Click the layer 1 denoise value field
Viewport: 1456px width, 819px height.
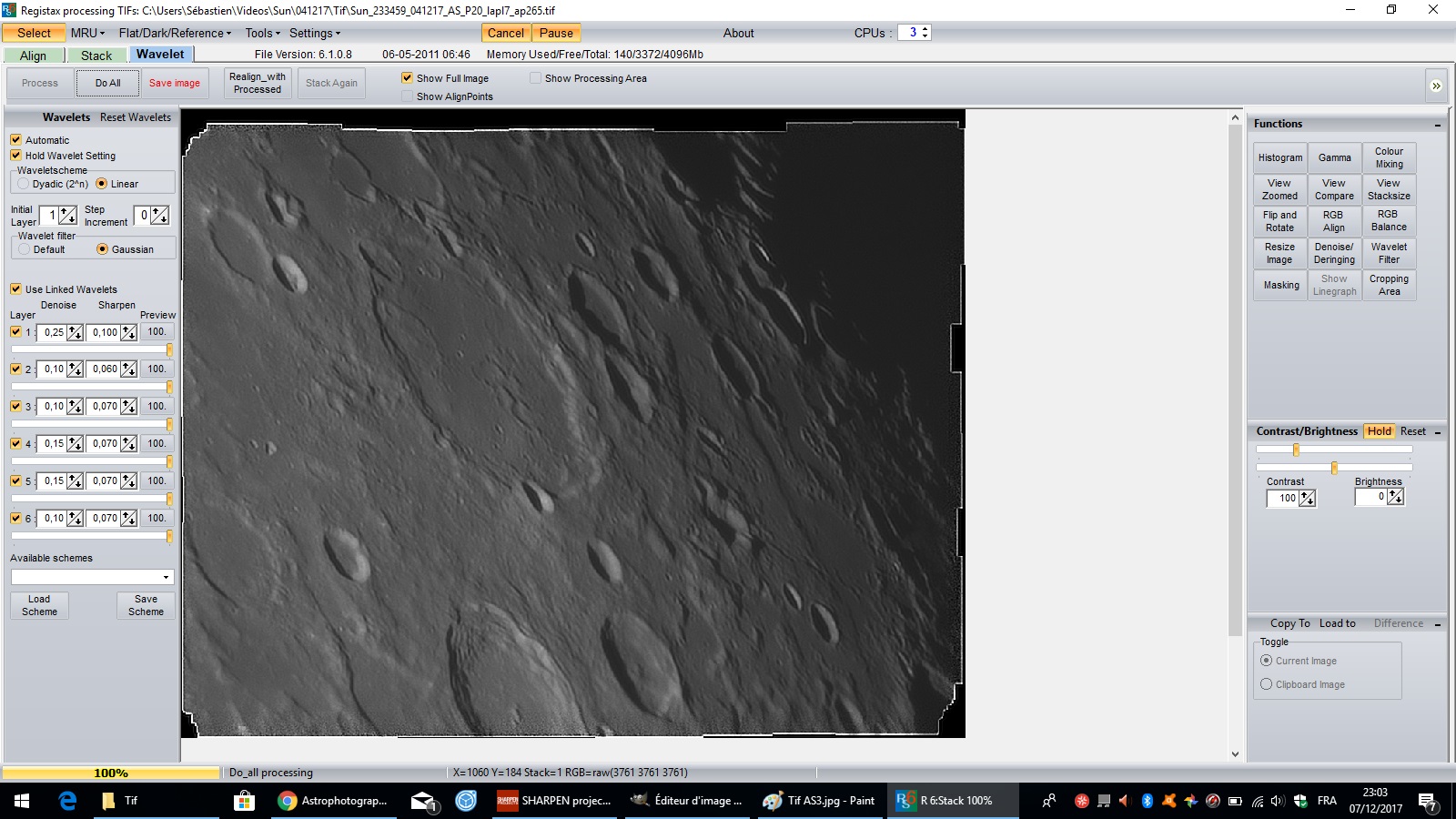point(54,333)
